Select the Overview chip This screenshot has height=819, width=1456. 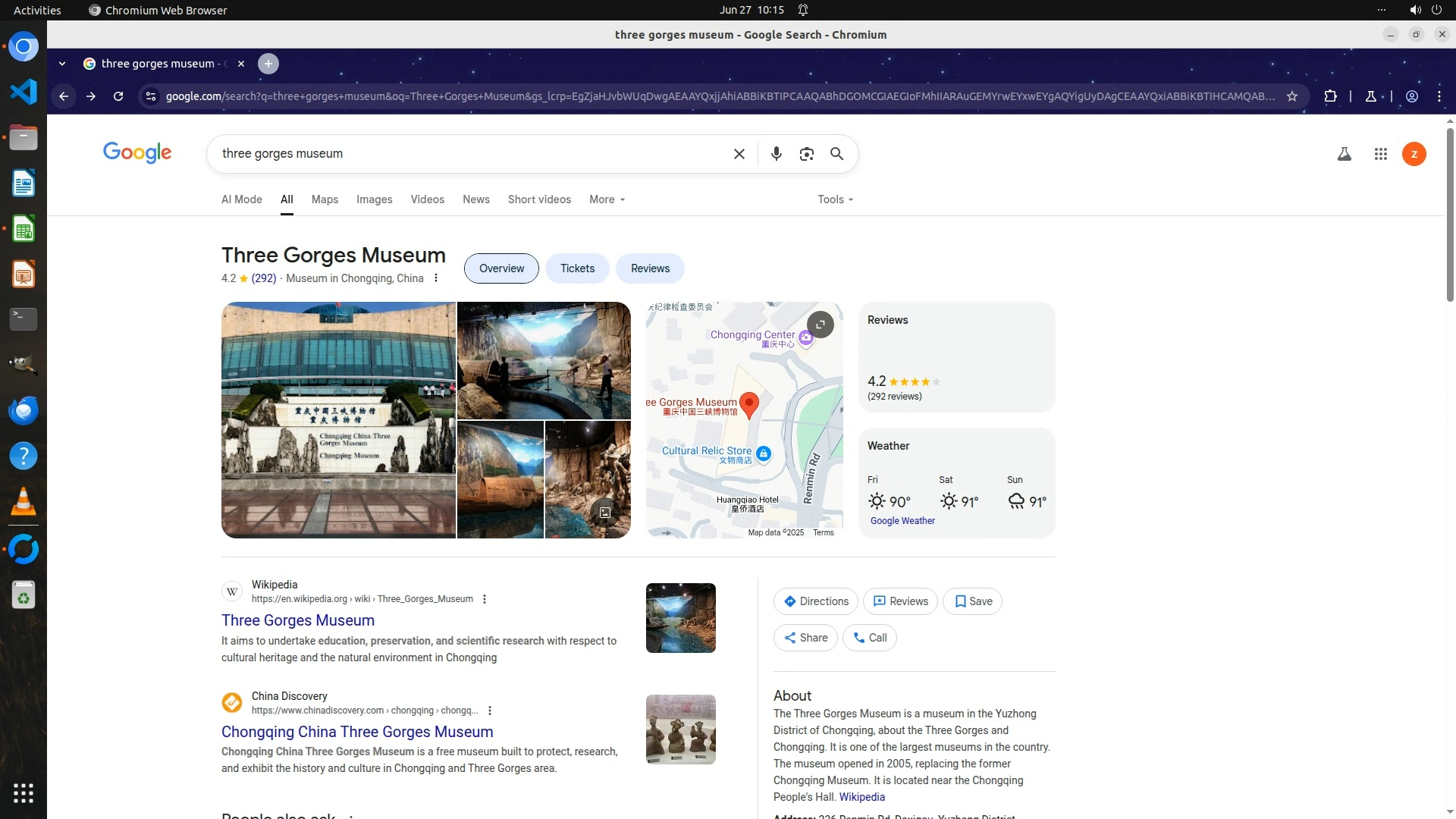point(501,268)
